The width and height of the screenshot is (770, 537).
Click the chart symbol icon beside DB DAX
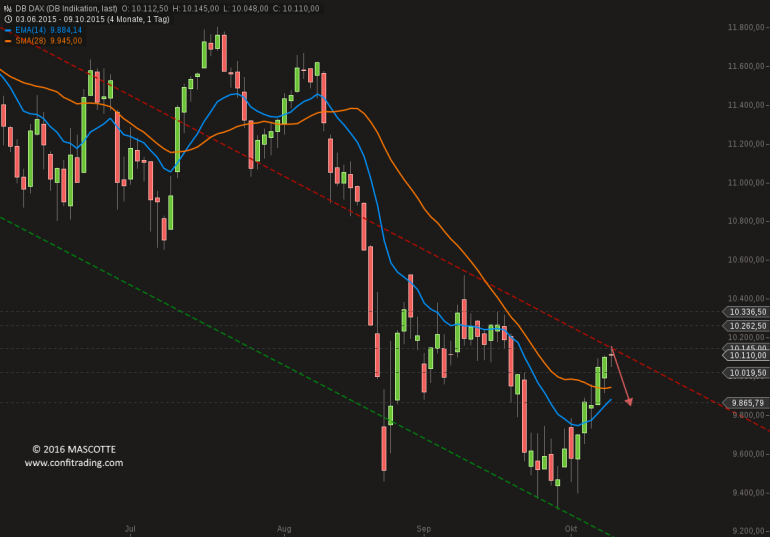coord(7,8)
